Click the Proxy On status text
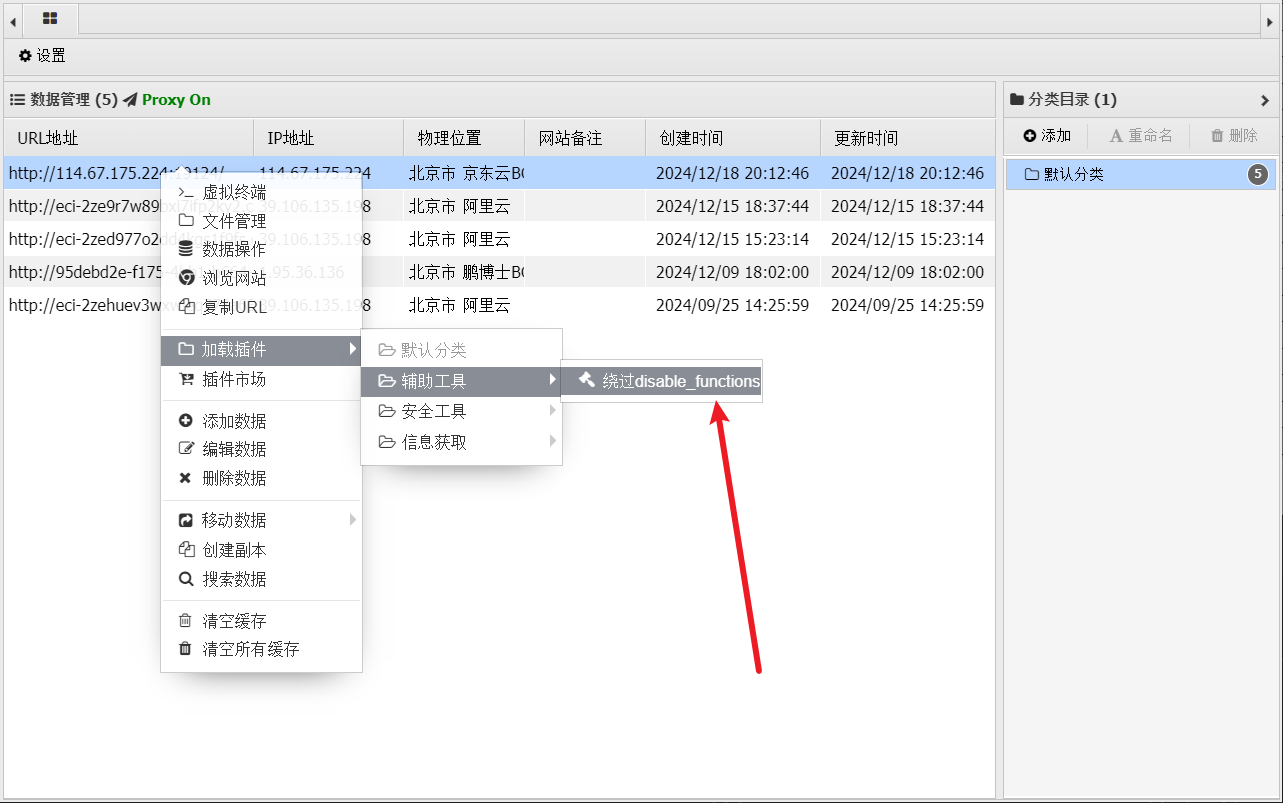Image resolution: width=1283 pixels, height=803 pixels. click(176, 100)
